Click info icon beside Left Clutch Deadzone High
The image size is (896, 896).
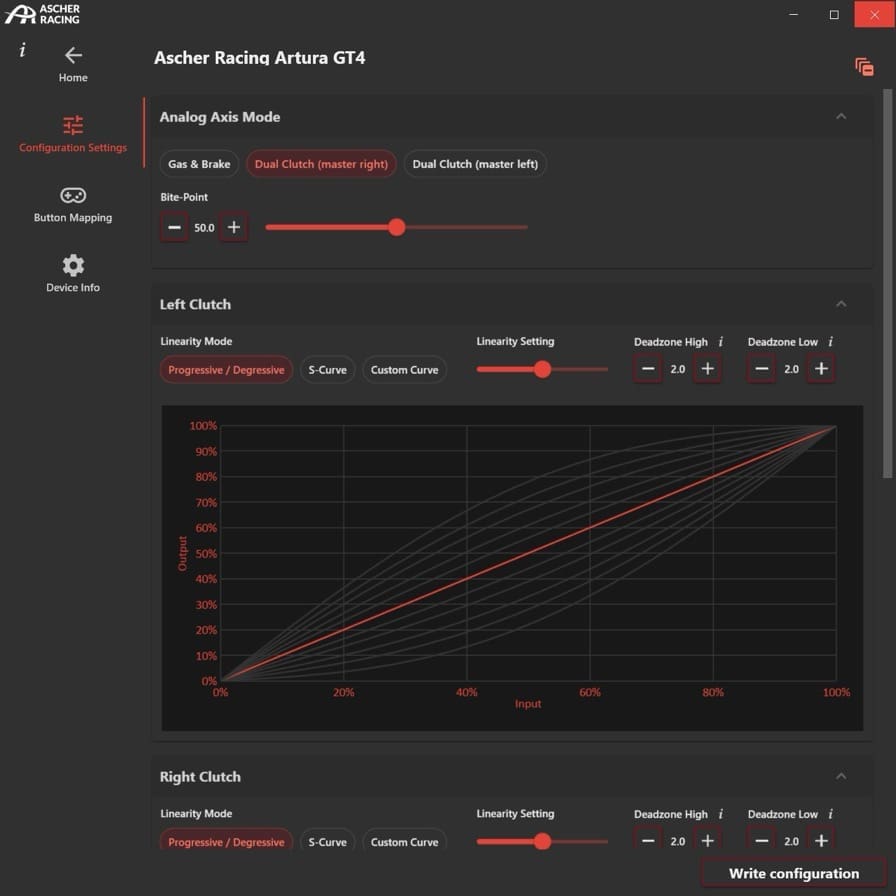pos(720,342)
